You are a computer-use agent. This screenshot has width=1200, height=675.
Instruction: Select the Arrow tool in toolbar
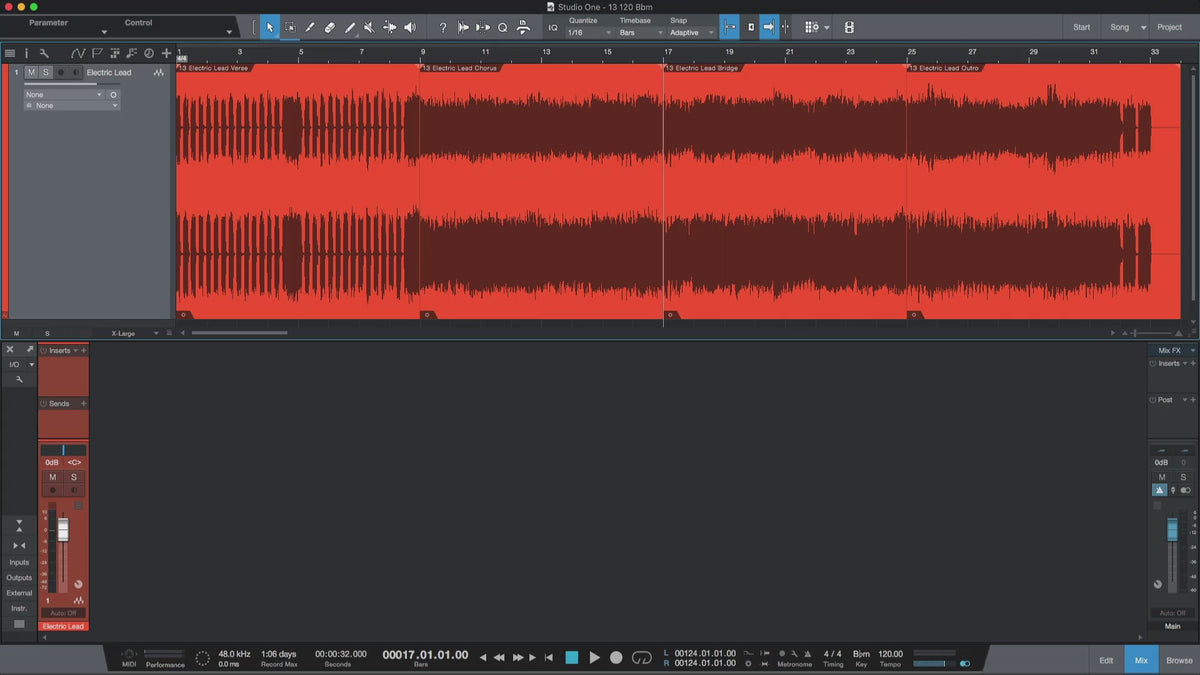click(x=270, y=28)
